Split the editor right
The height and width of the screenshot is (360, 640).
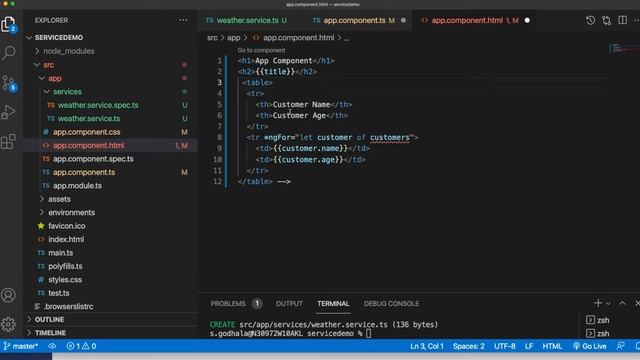click(622, 20)
